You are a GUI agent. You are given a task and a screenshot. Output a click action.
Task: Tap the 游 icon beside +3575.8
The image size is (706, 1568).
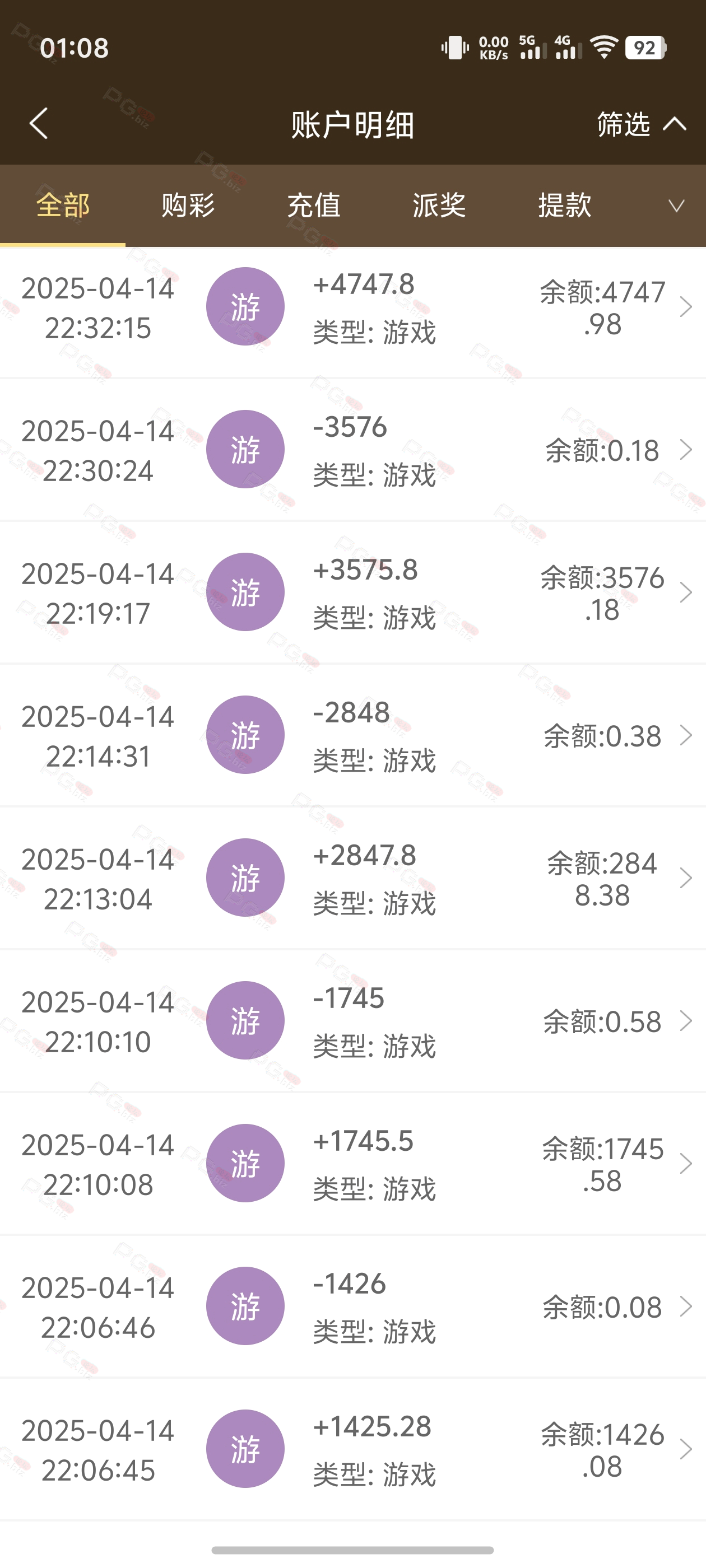point(245,592)
